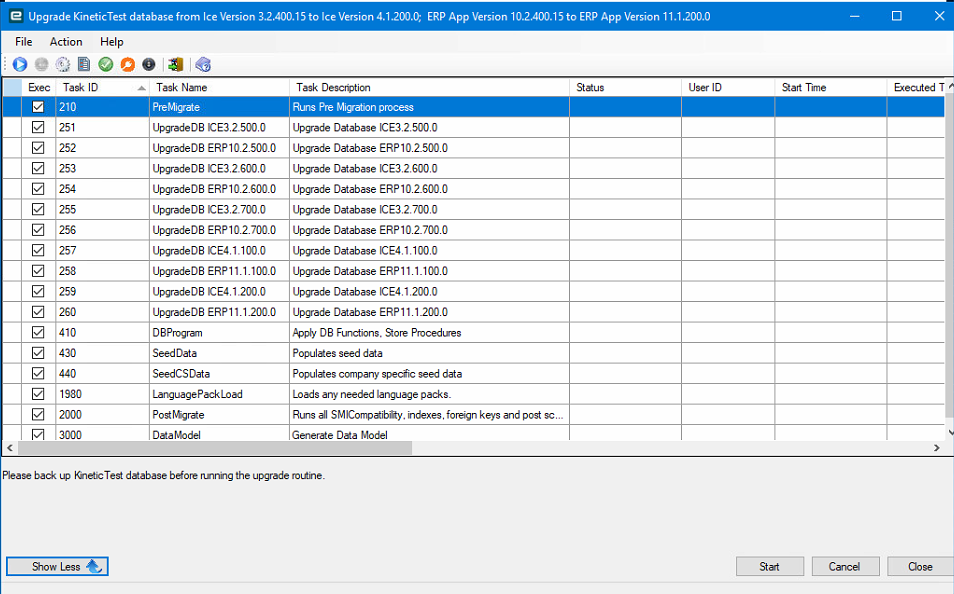The width and height of the screenshot is (954, 594).
Task: Click the horizontal scrollbar right arrow
Action: pos(936,448)
